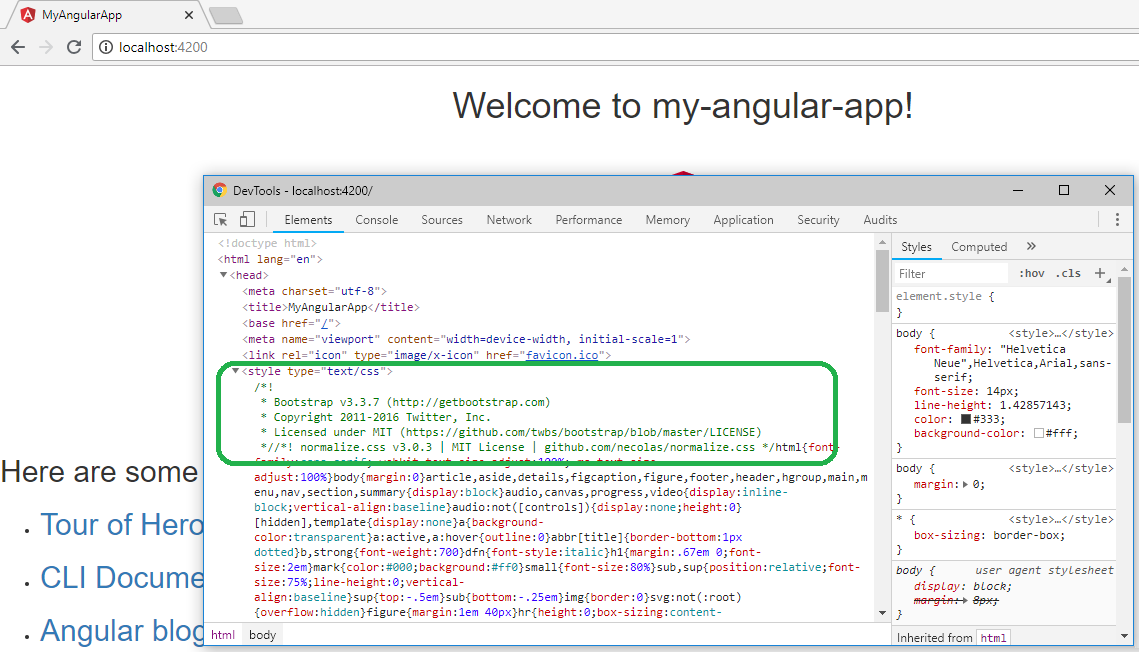Select the doctype html line
1139x652 pixels.
(267, 243)
